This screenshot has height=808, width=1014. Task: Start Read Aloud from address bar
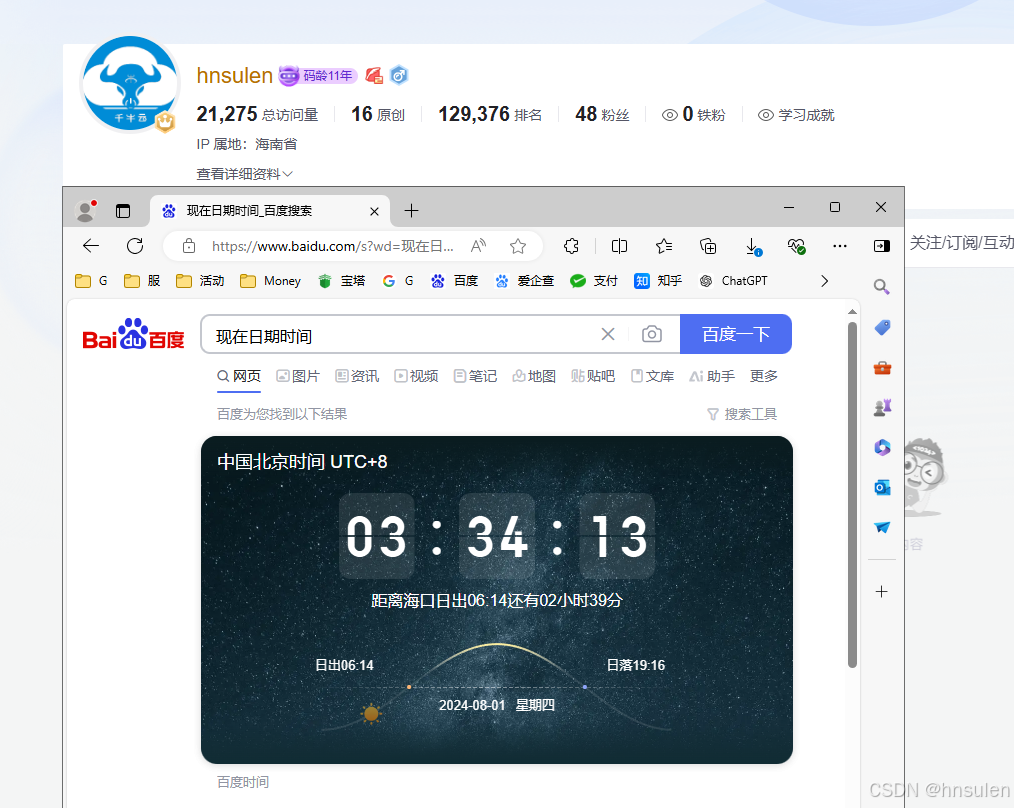479,246
